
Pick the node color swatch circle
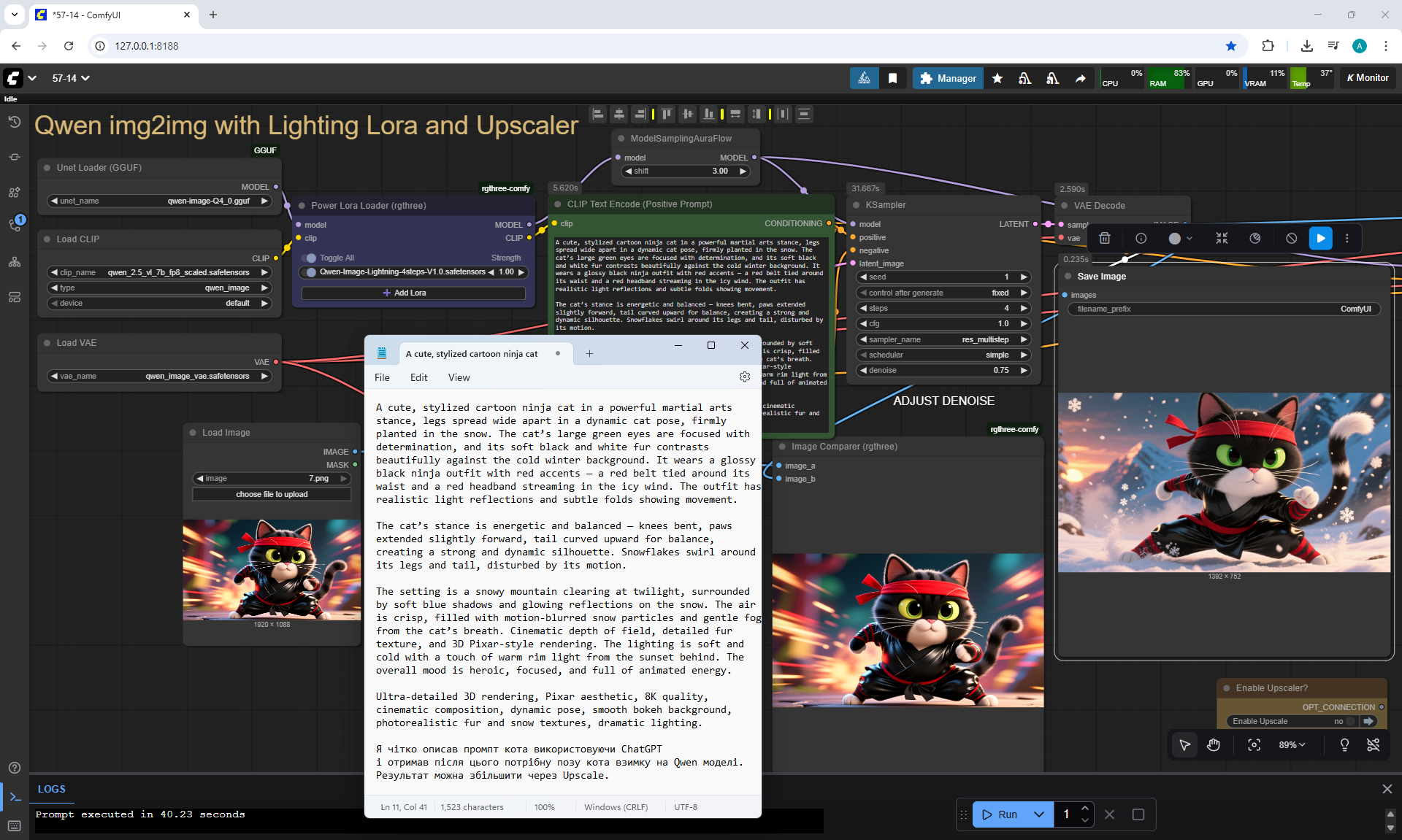tap(1175, 239)
